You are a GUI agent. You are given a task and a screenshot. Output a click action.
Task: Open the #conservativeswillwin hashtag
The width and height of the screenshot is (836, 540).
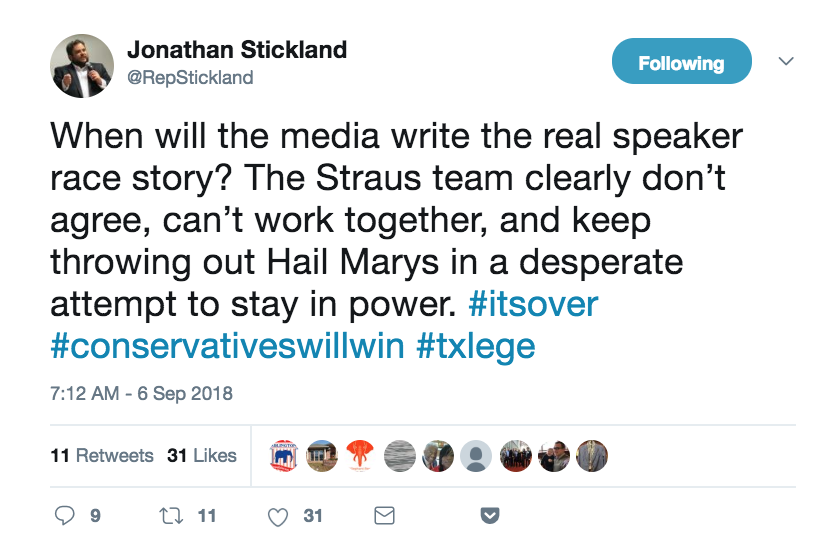tap(226, 346)
